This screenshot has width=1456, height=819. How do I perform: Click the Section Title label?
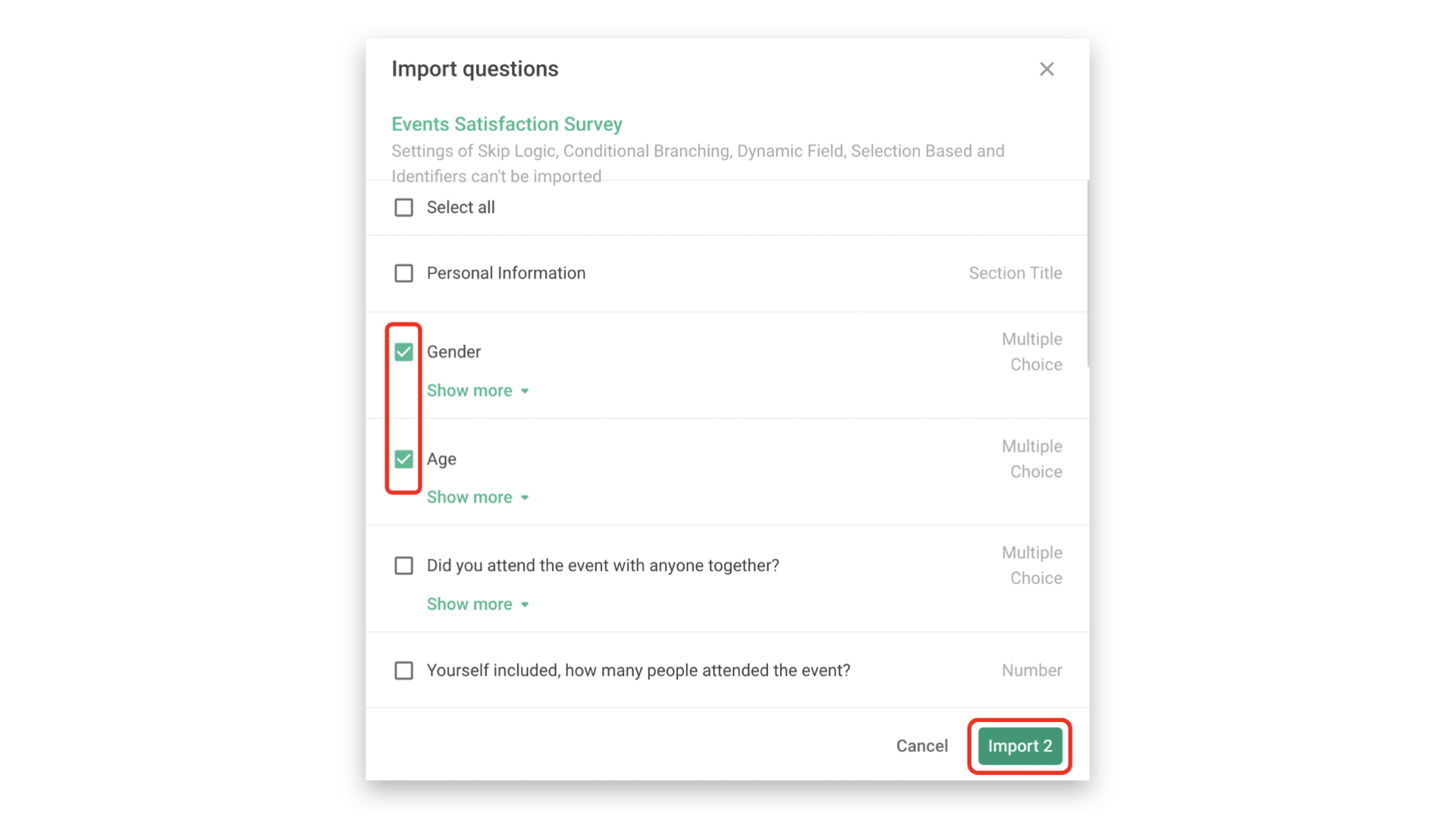1015,273
